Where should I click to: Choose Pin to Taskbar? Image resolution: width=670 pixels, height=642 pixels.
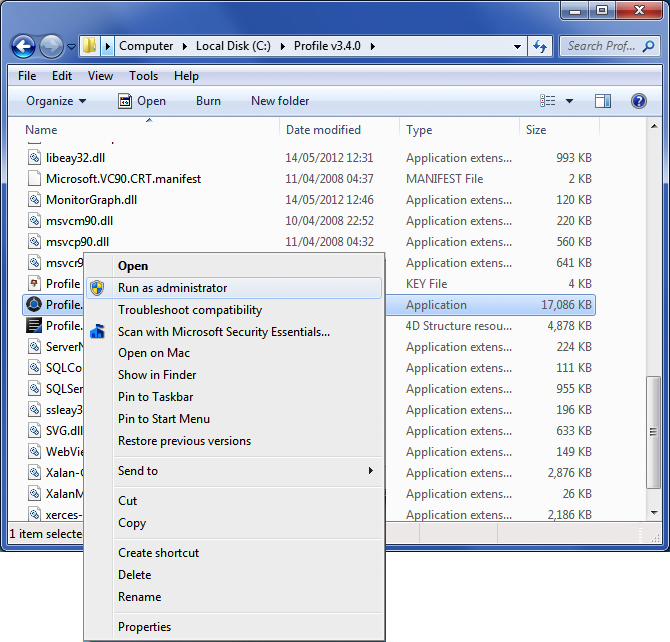click(x=234, y=397)
